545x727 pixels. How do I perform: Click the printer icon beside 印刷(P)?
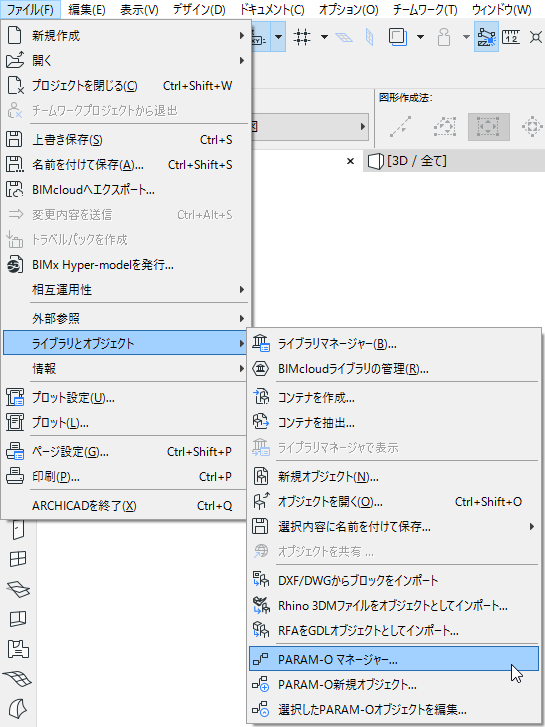tap(15, 476)
